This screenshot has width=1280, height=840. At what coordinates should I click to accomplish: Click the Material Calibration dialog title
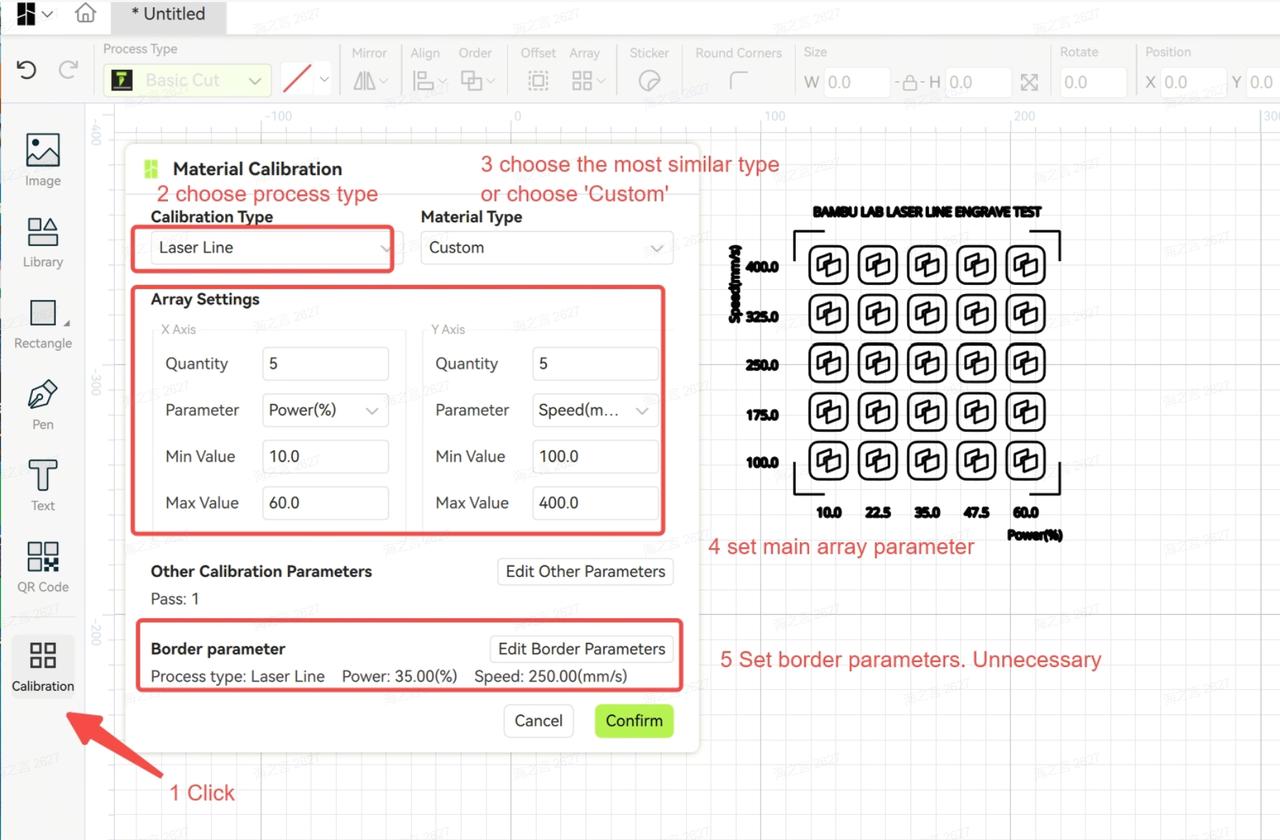pos(257,169)
